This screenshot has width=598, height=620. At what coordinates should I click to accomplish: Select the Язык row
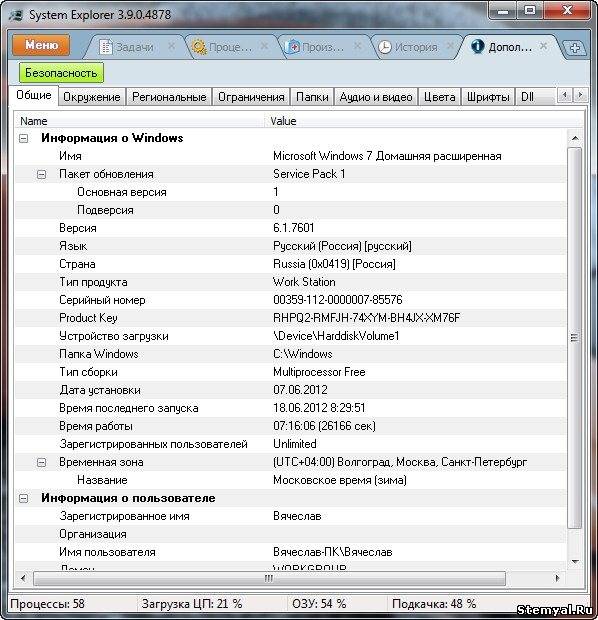click(x=291, y=246)
